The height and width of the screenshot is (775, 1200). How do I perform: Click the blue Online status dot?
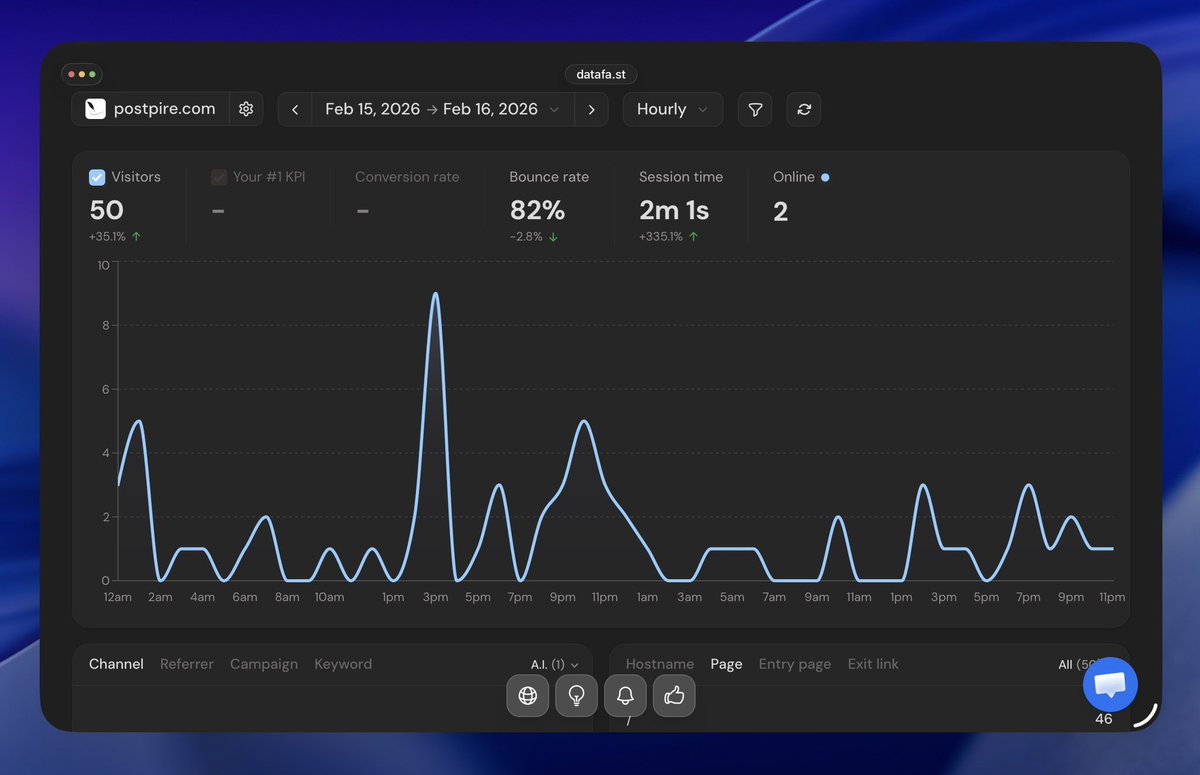pyautogui.click(x=825, y=177)
